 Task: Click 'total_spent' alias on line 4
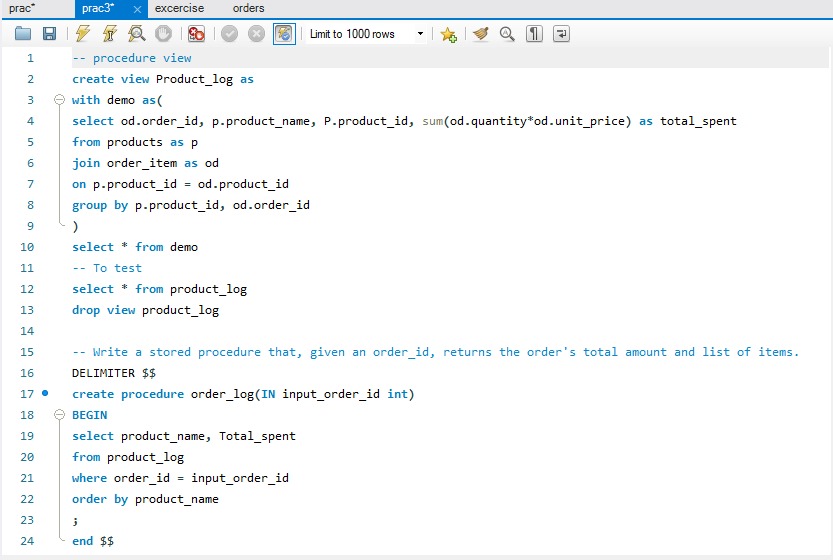coord(698,121)
